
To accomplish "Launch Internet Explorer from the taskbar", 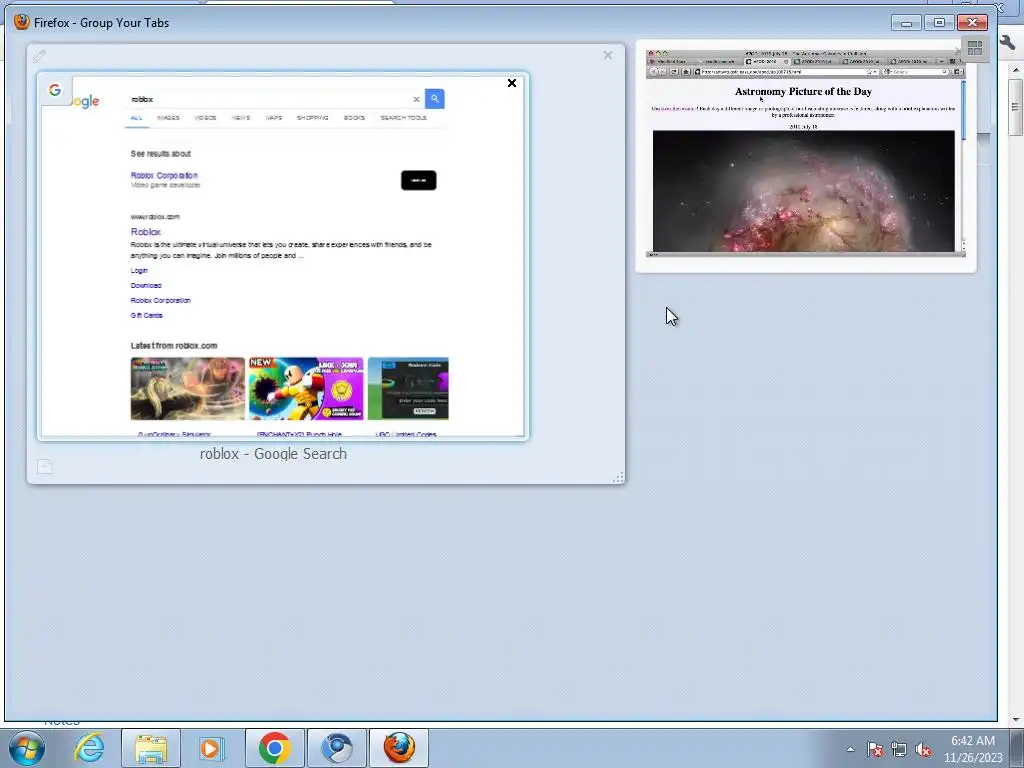I will 89,748.
